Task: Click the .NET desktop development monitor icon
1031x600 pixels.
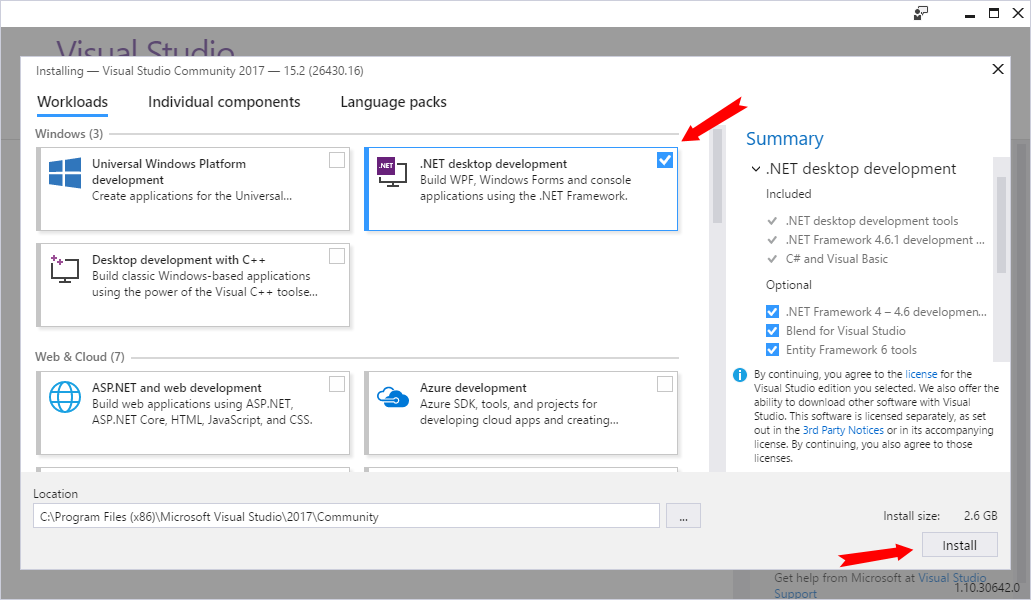Action: 392,172
